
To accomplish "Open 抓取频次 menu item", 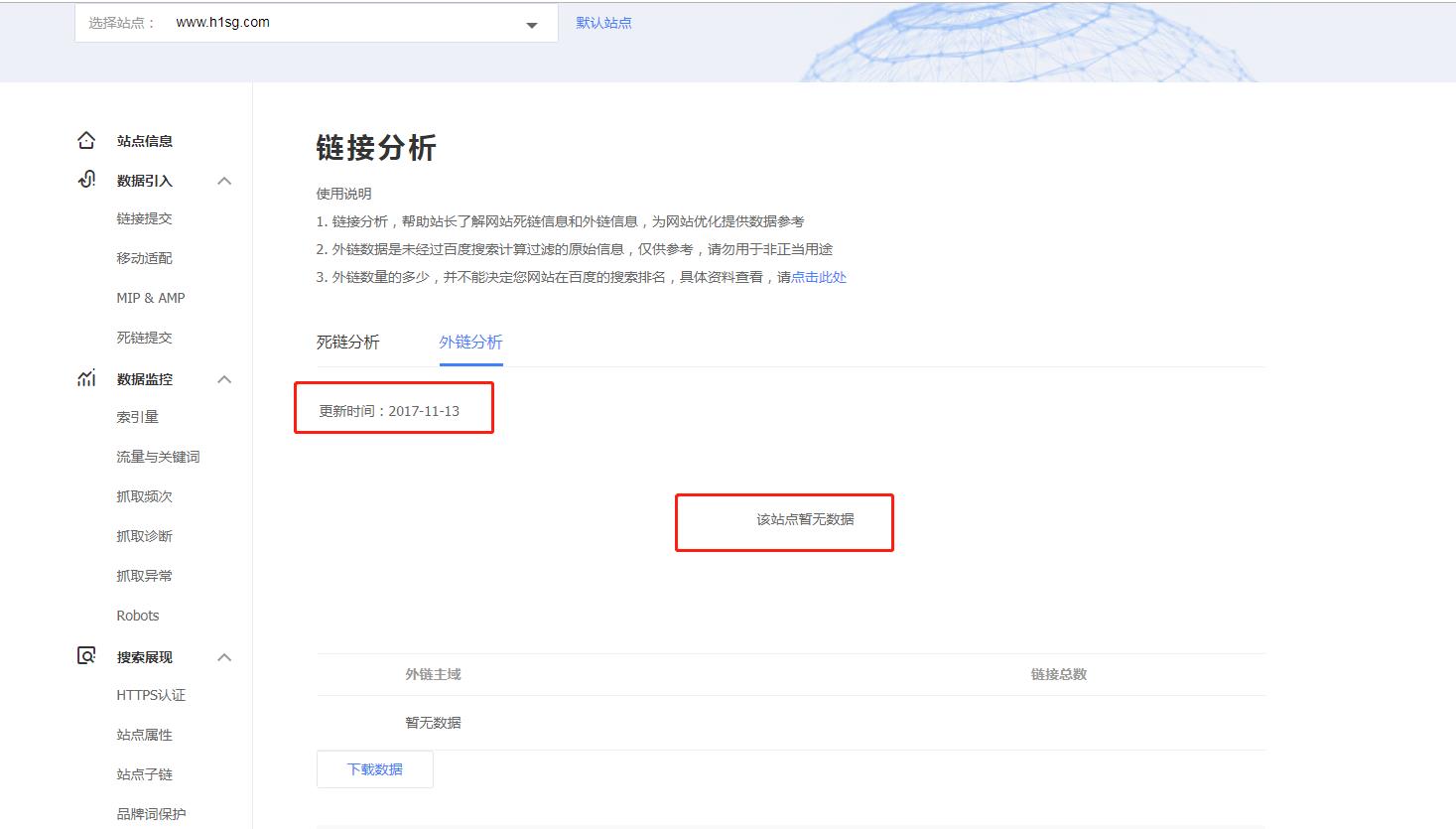I will (x=144, y=496).
